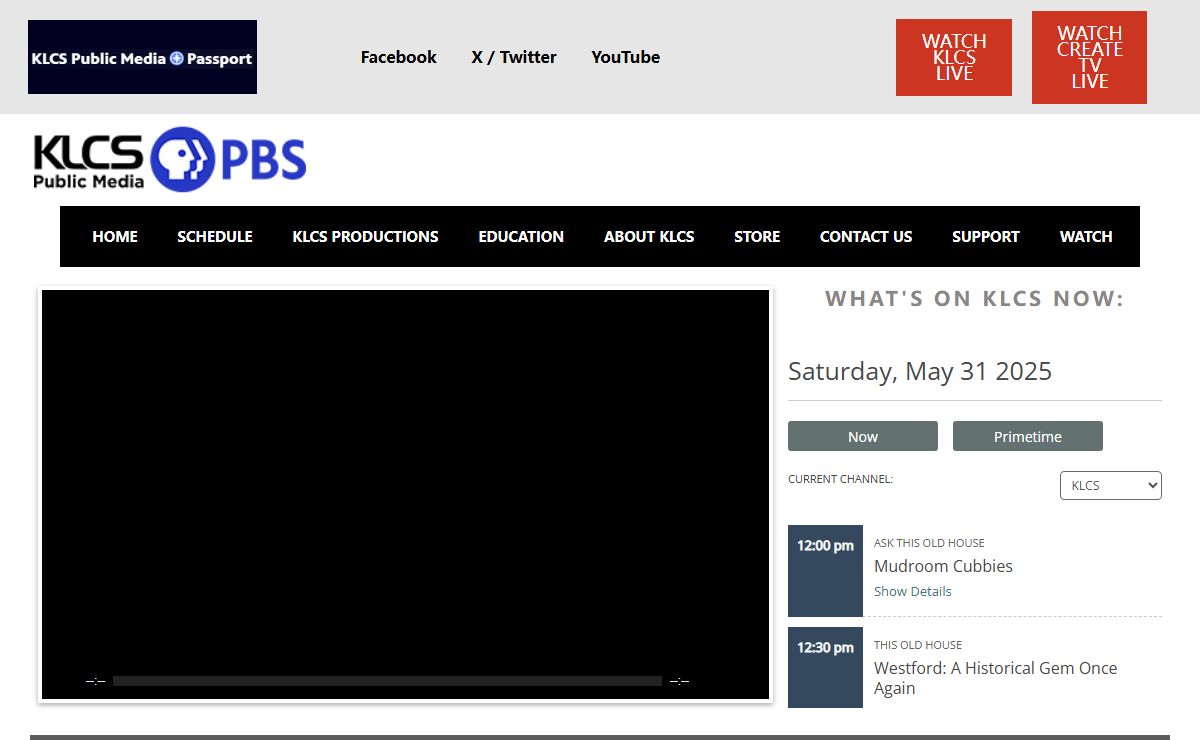This screenshot has width=1200, height=740.
Task: Click the KLCS Public Media PBS logo
Action: pyautogui.click(x=170, y=160)
